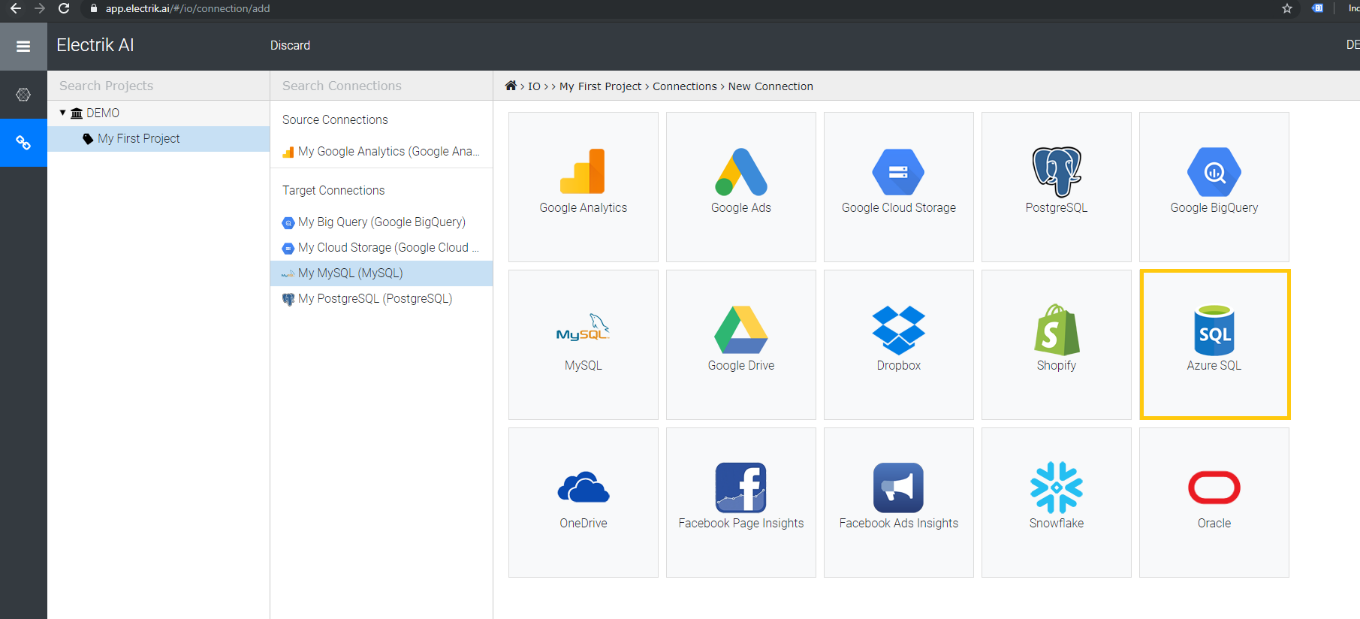Open My Big Query target connection

tap(381, 222)
